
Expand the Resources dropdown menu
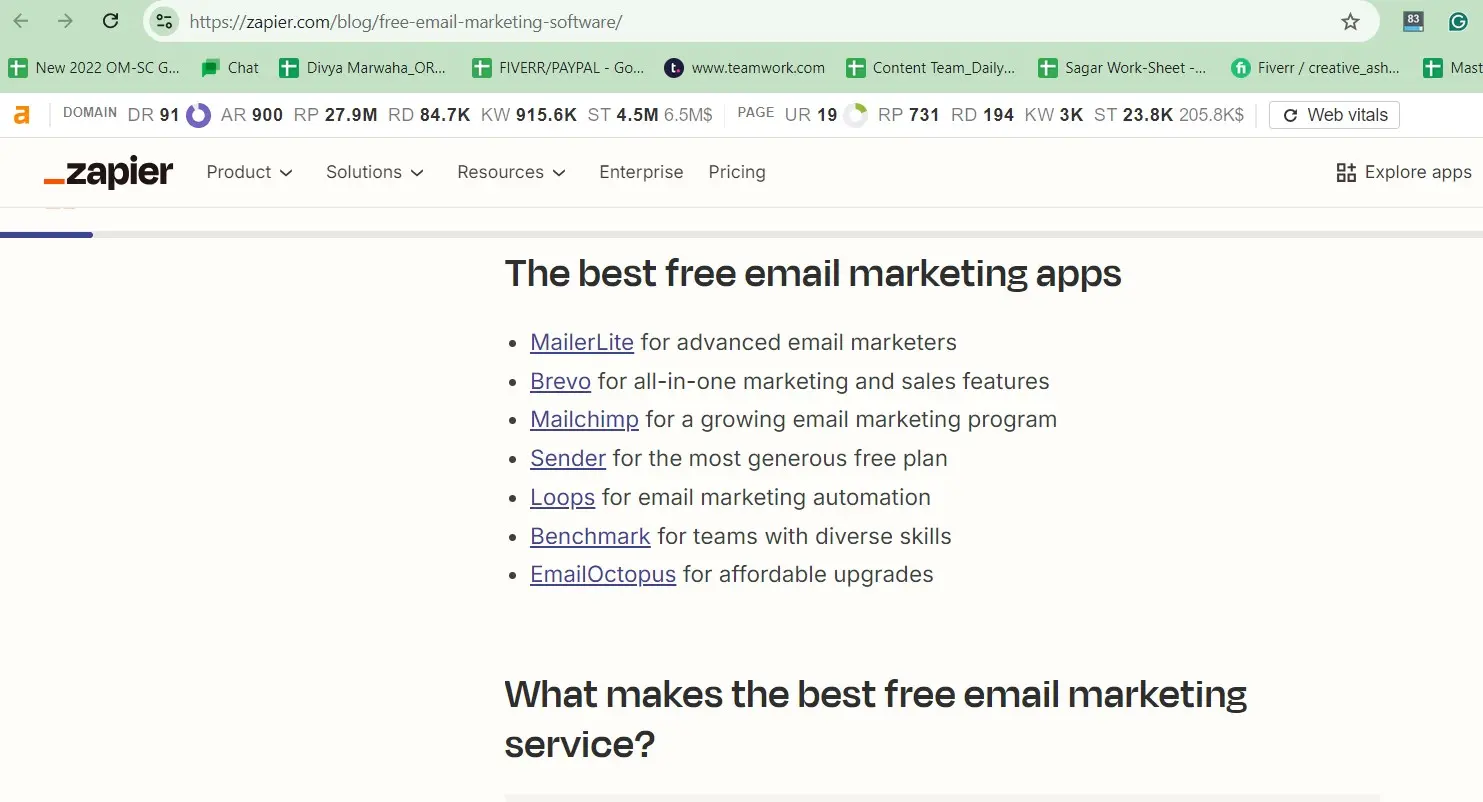512,172
